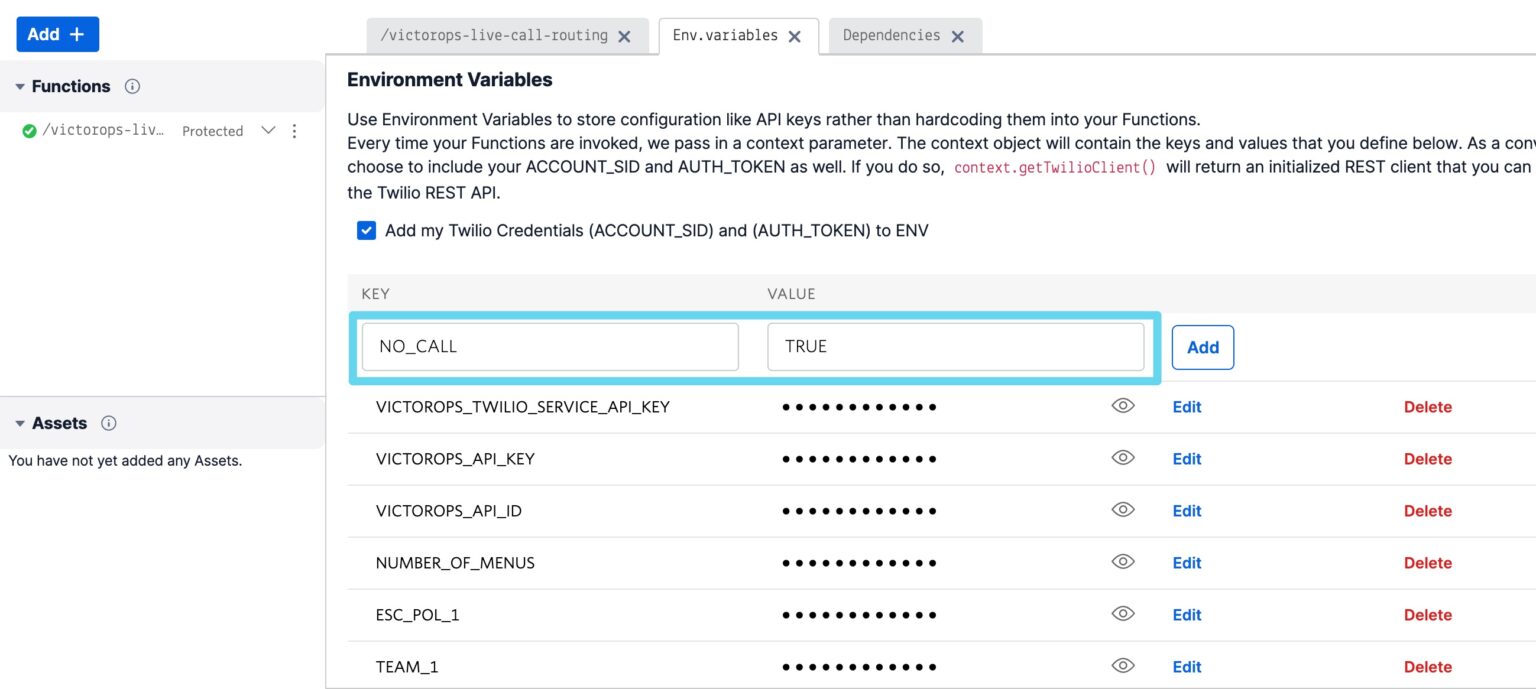This screenshot has width=1536, height=689.
Task: Click the green status icon beside /victorops-liv function
Action: pyautogui.click(x=27, y=130)
